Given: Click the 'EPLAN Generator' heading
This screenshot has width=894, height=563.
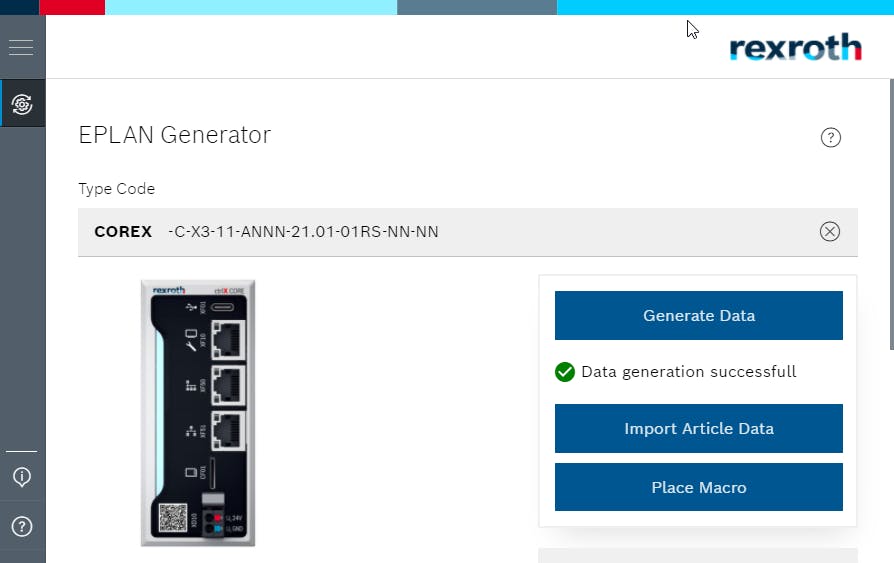Looking at the screenshot, I should tap(174, 135).
